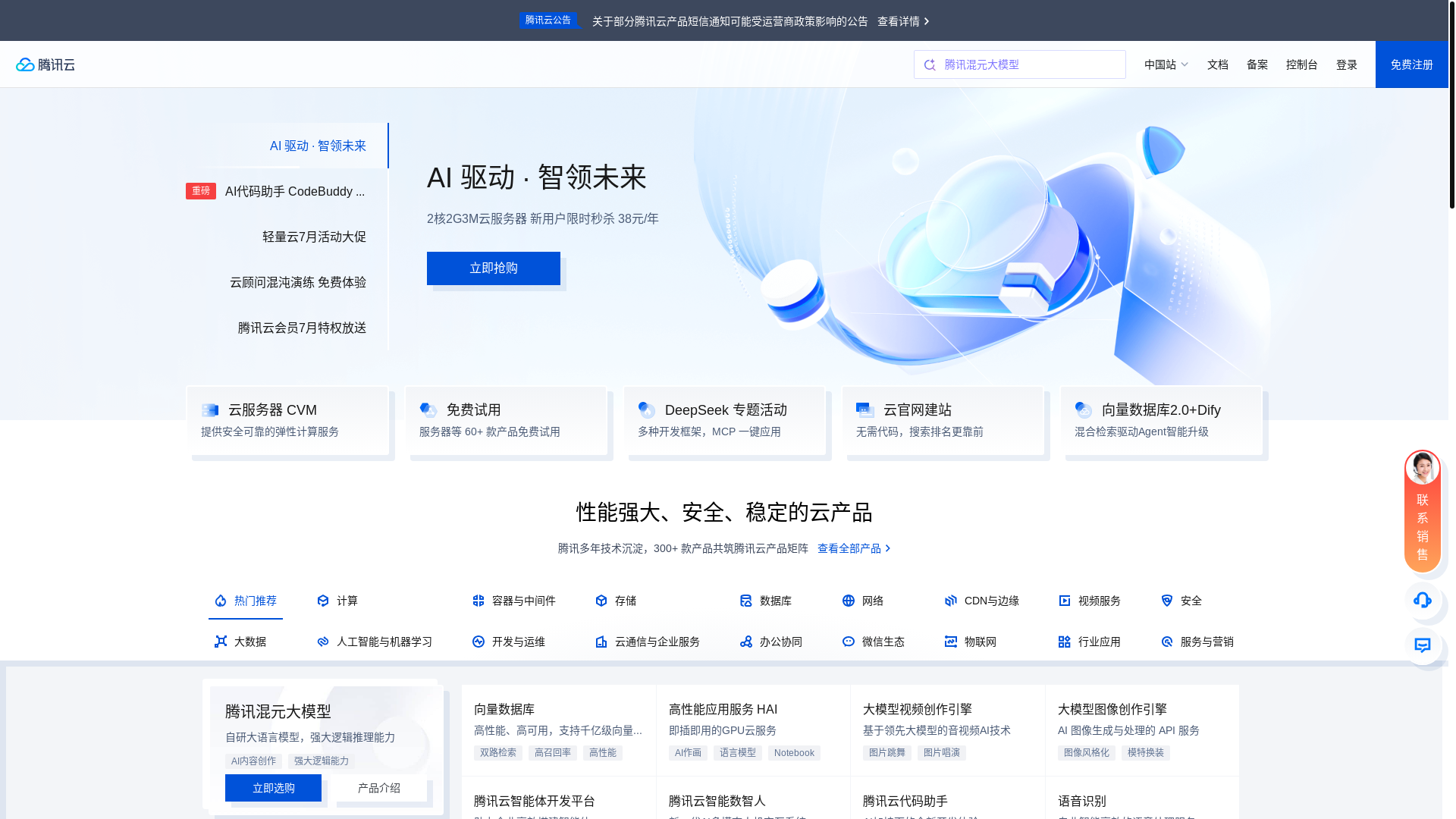Select the 数据库 product tab
This screenshot has width=1456, height=819.
(766, 601)
